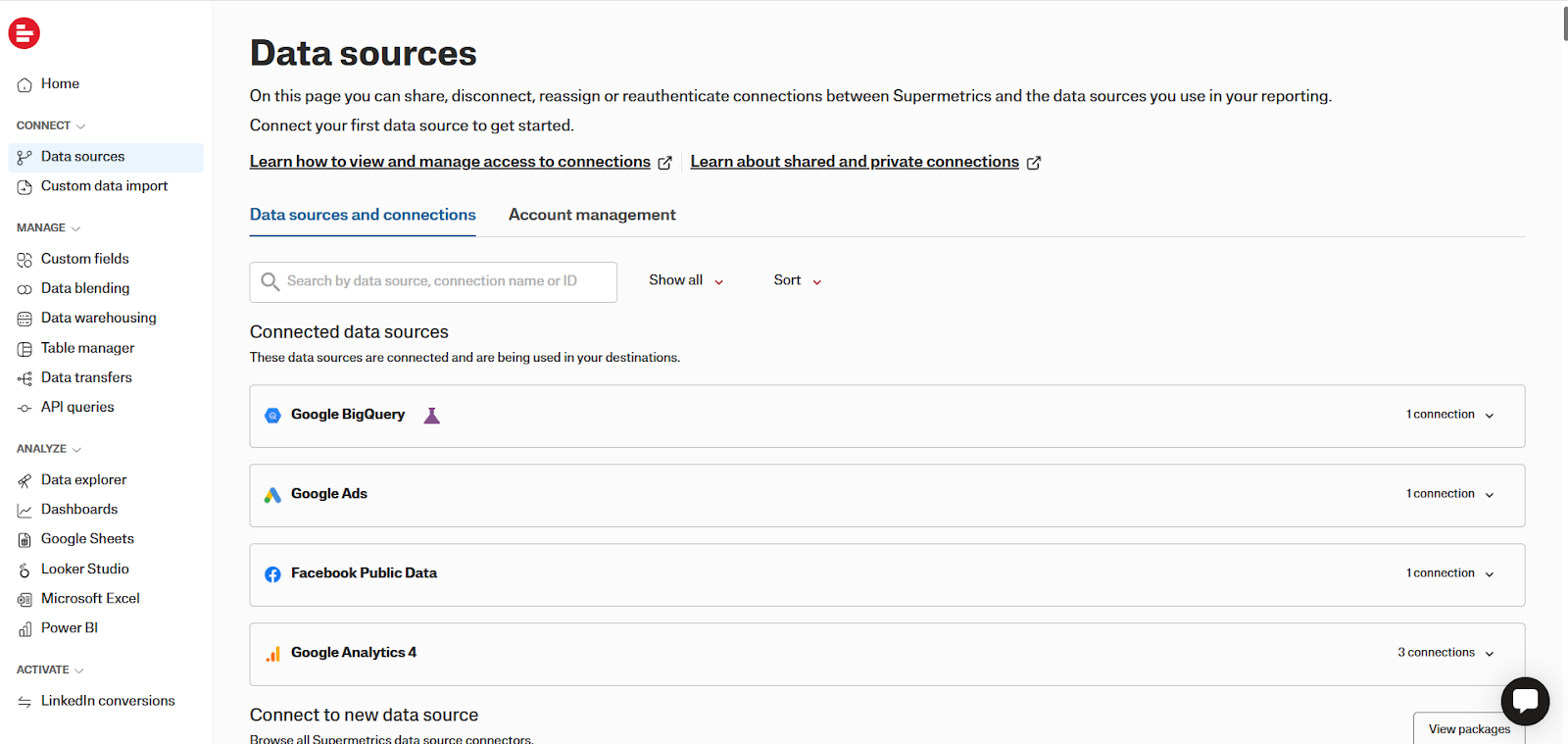The width and height of the screenshot is (1568, 744).
Task: Open Table manager page
Action: pos(88,348)
